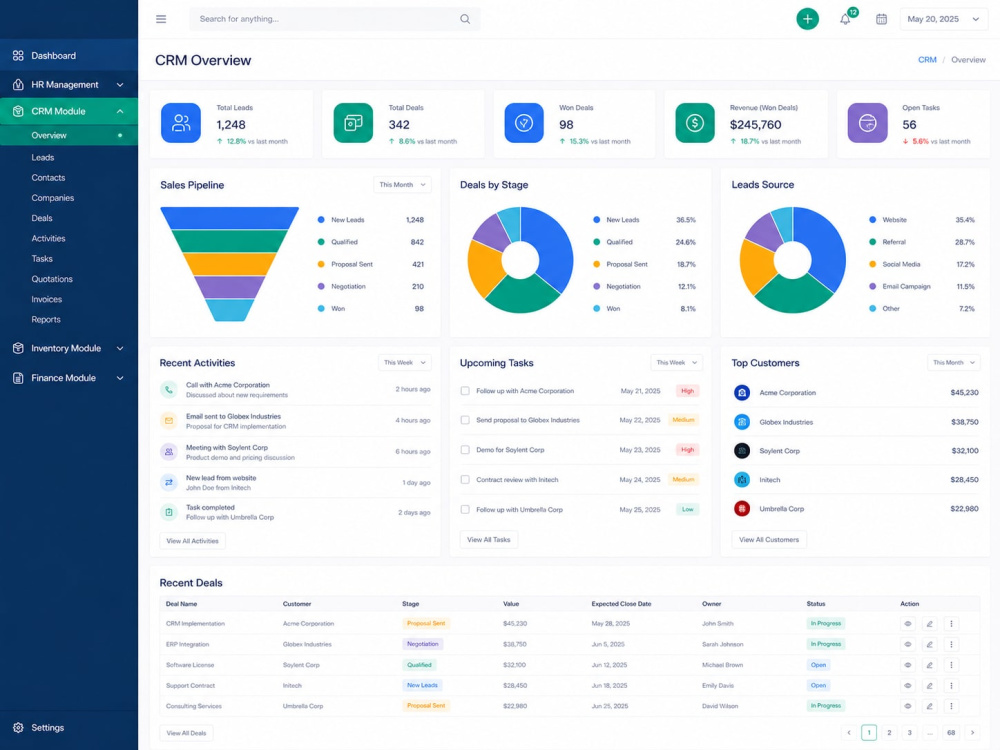Click View All Customers button
The width and height of the screenshot is (1000, 750).
click(x=768, y=540)
